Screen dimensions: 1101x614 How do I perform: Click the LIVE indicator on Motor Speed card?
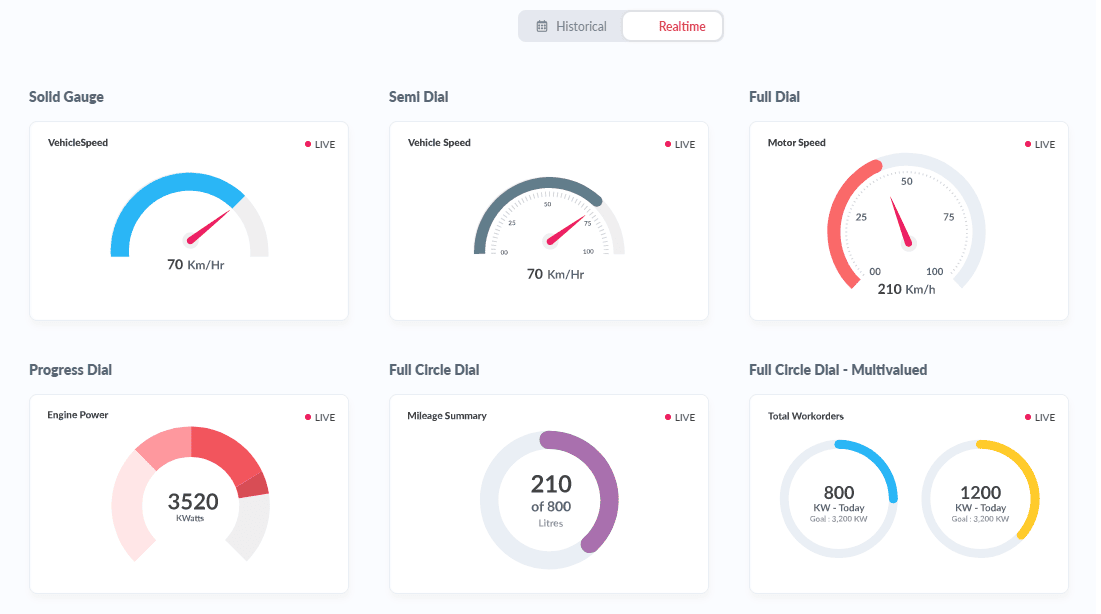coord(1040,144)
